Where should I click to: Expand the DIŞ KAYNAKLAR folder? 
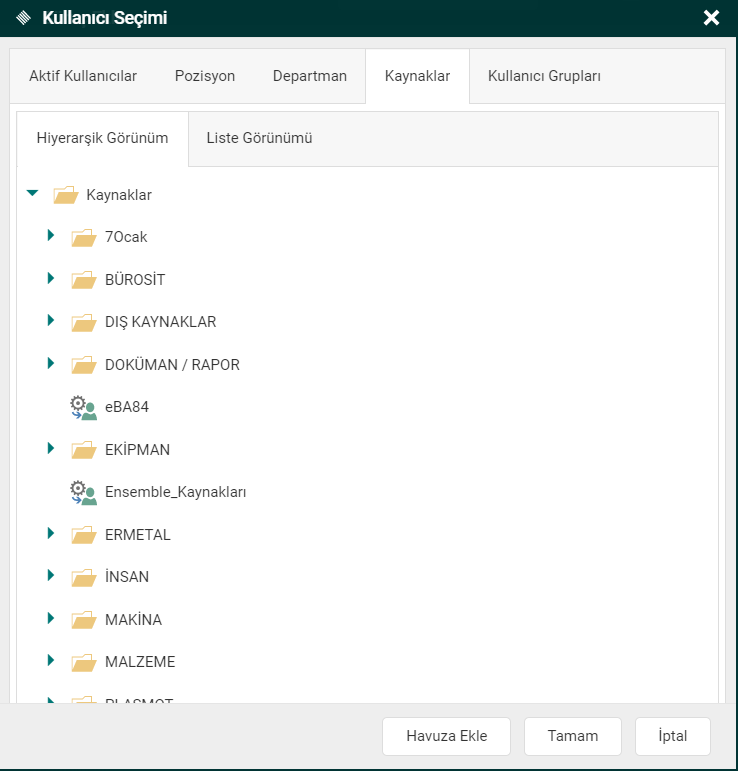click(50, 321)
